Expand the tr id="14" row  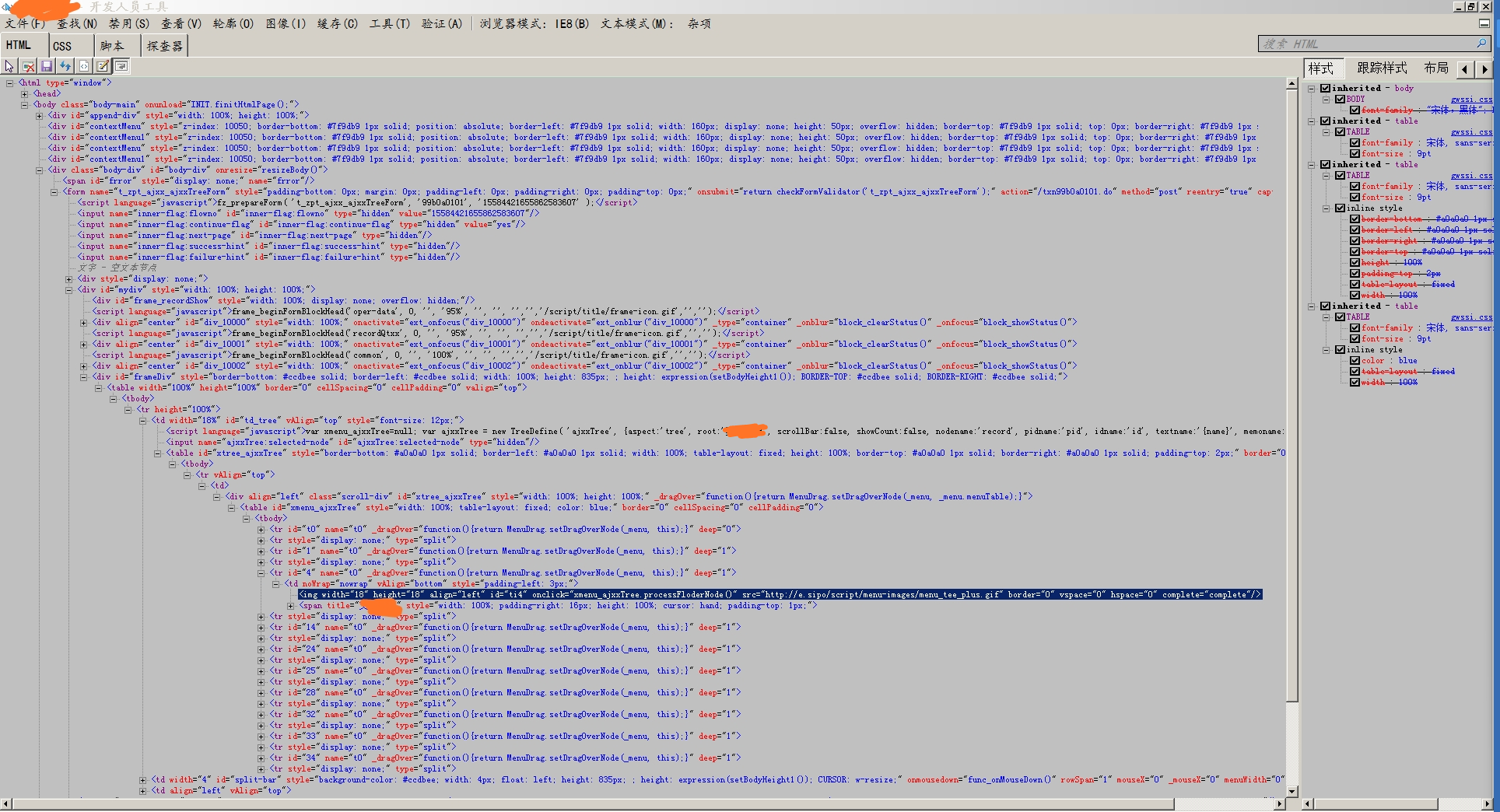click(261, 627)
